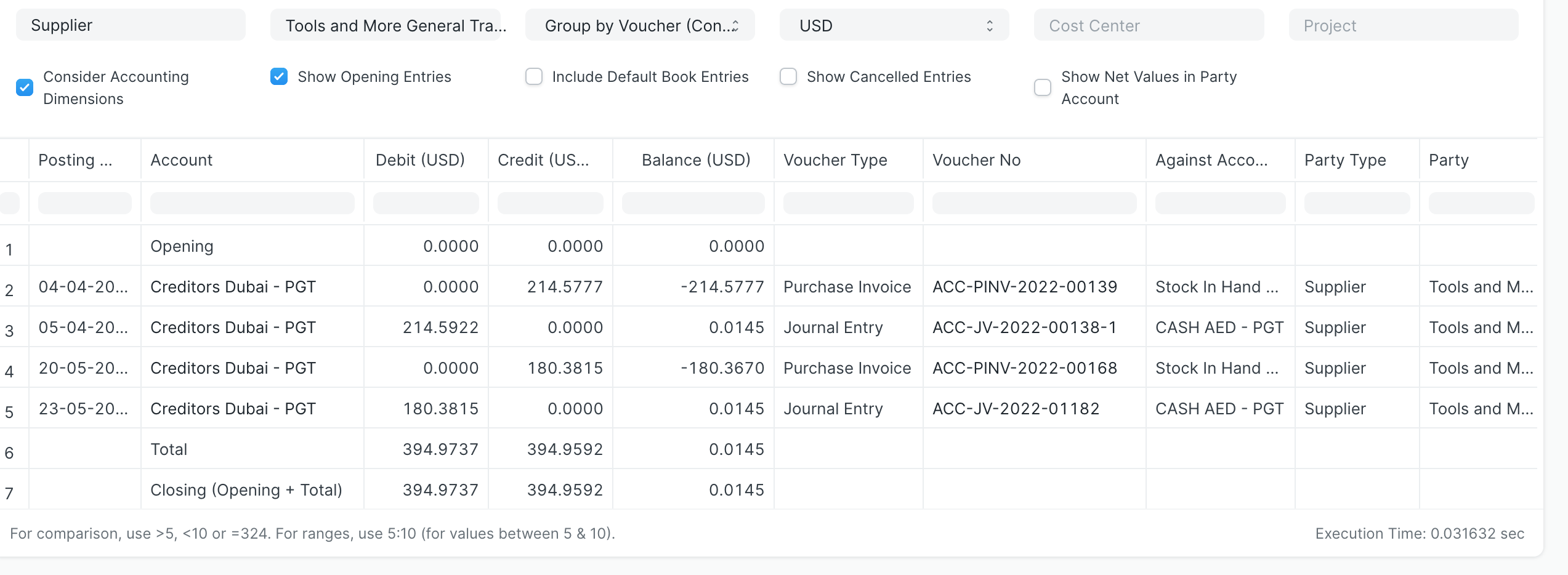Click the 23-05-20... posting date cell

tap(84, 409)
